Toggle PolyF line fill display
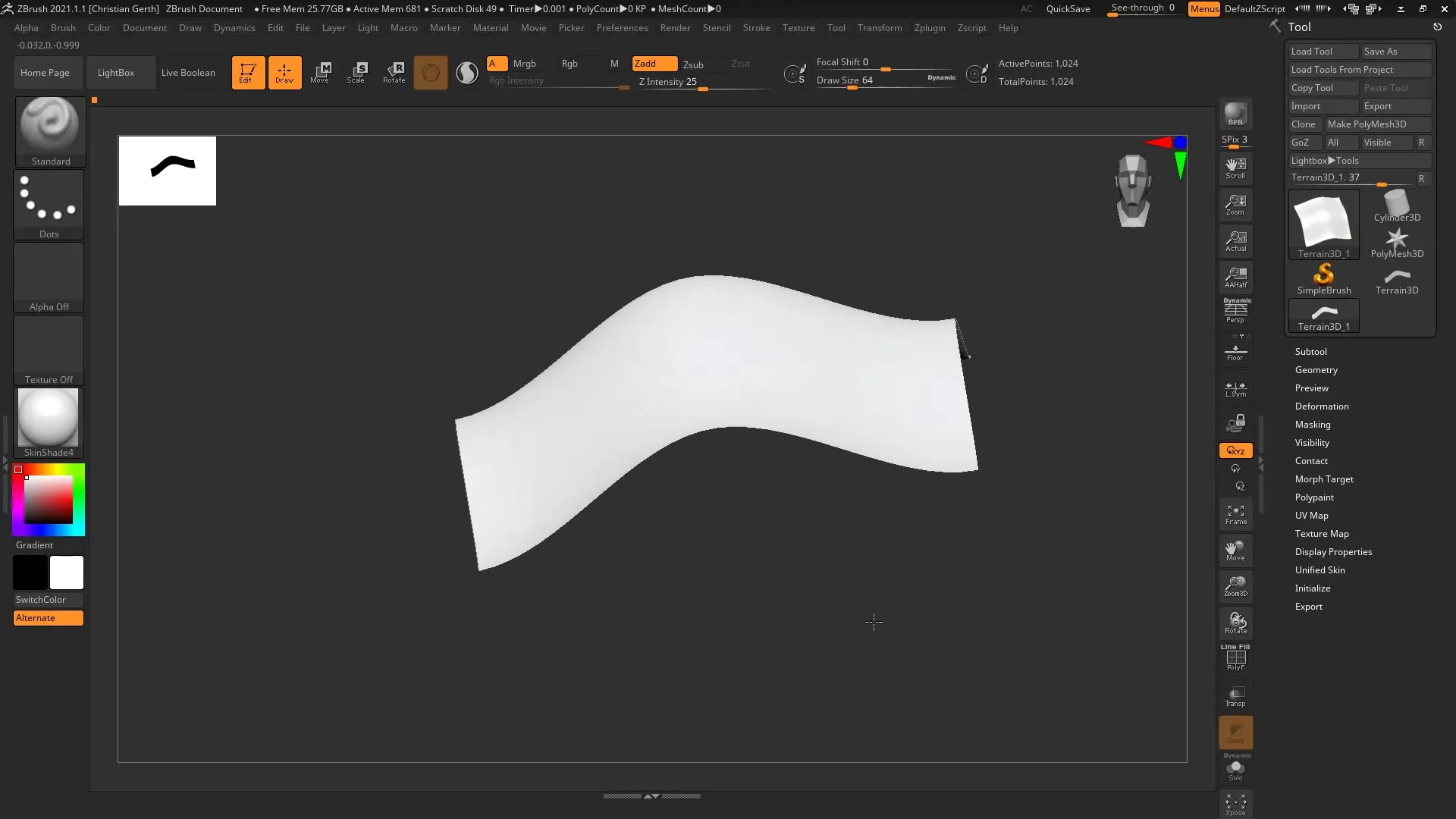 tap(1235, 657)
